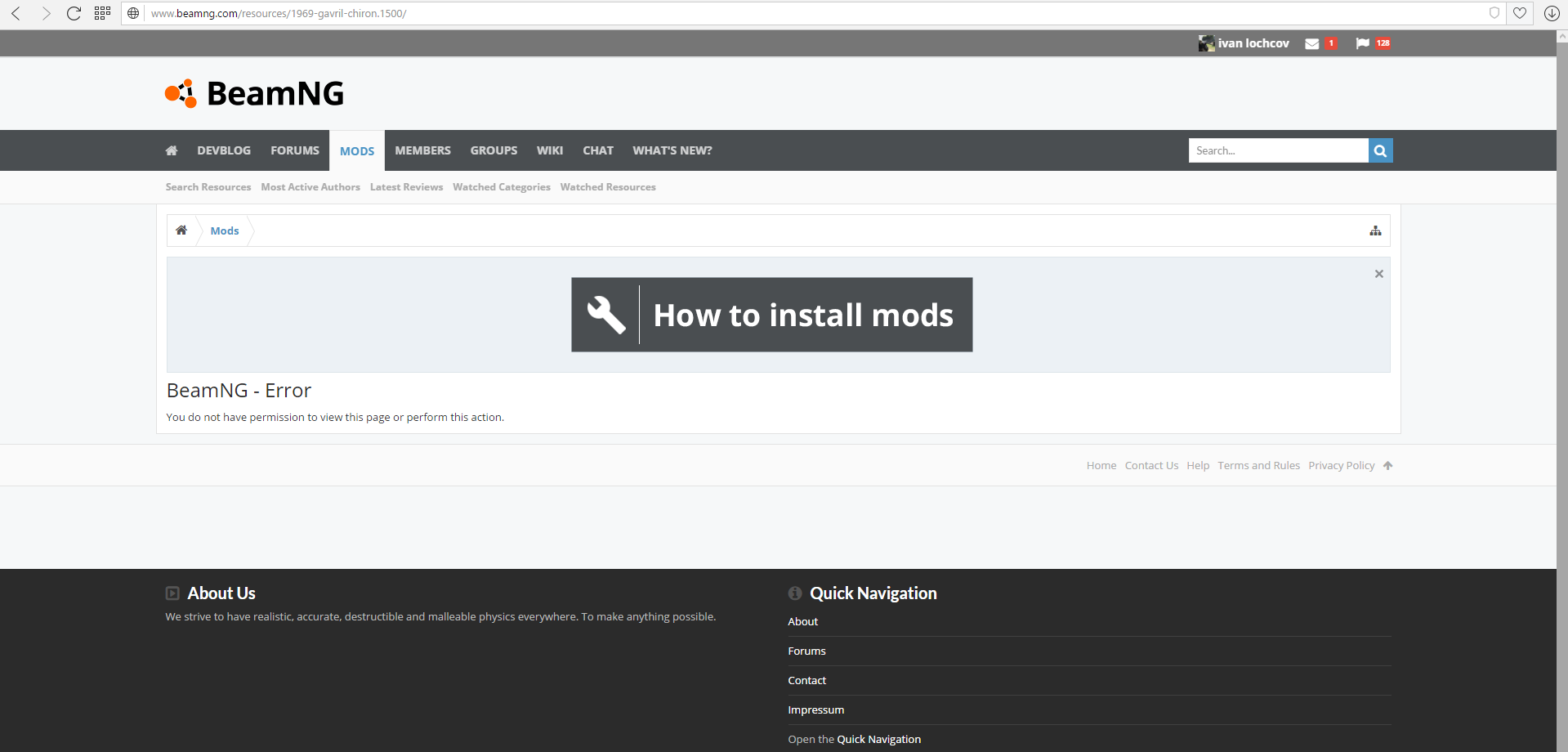Click the BeamNG - Error heading
Image resolution: width=1568 pixels, height=752 pixels.
(239, 391)
